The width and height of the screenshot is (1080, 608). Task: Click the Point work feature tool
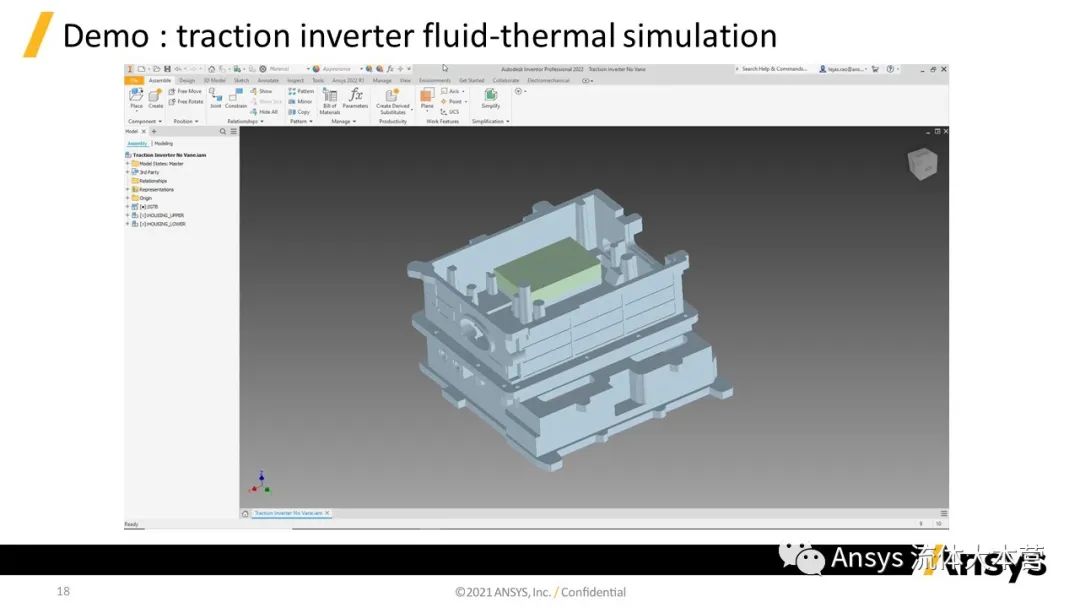click(x=453, y=101)
